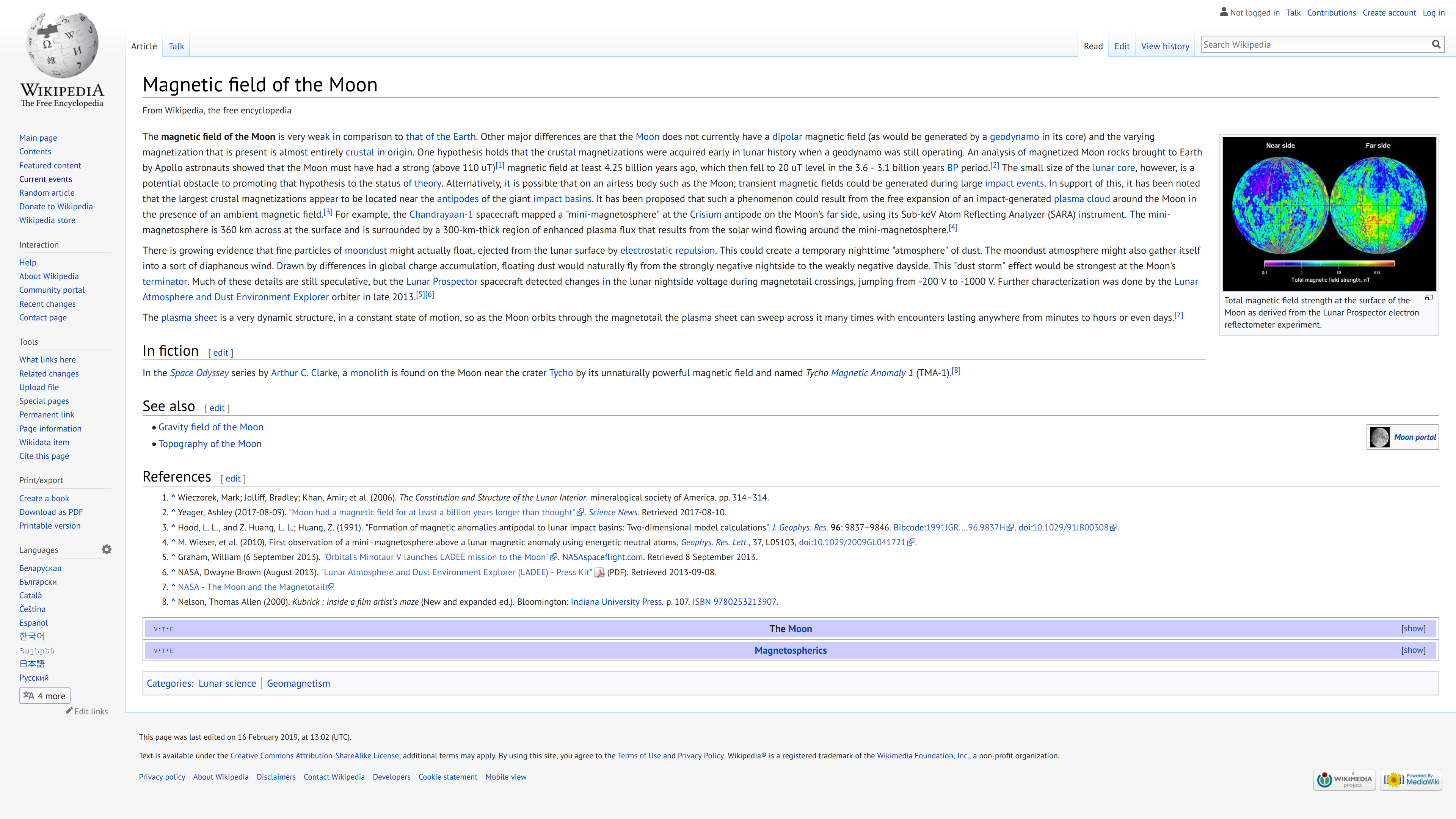Open Tycho Magnetic Anomaly link
1456x819 pixels.
click(x=868, y=373)
